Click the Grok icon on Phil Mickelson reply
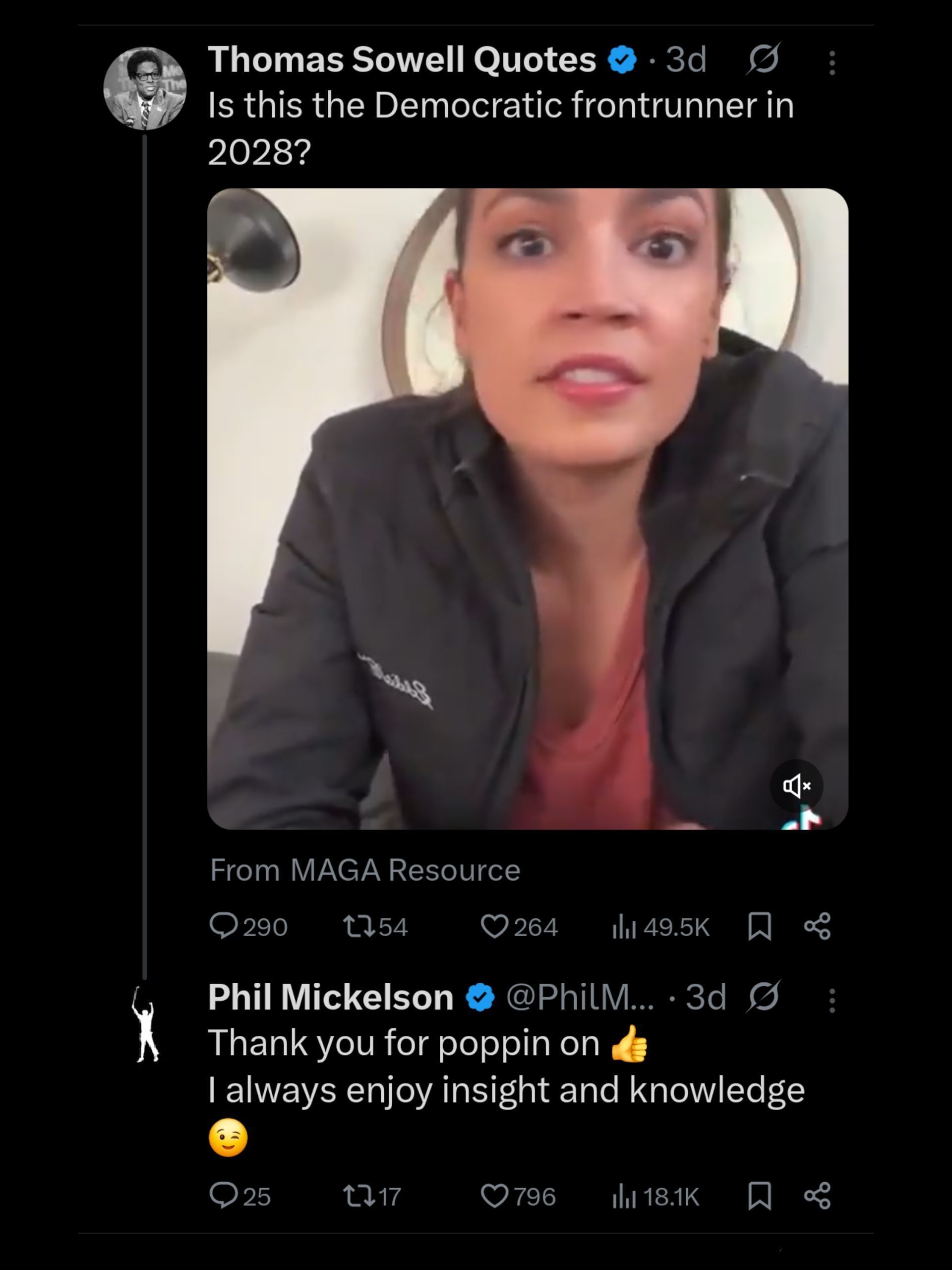Screen dimensions: 952x1270 763,997
